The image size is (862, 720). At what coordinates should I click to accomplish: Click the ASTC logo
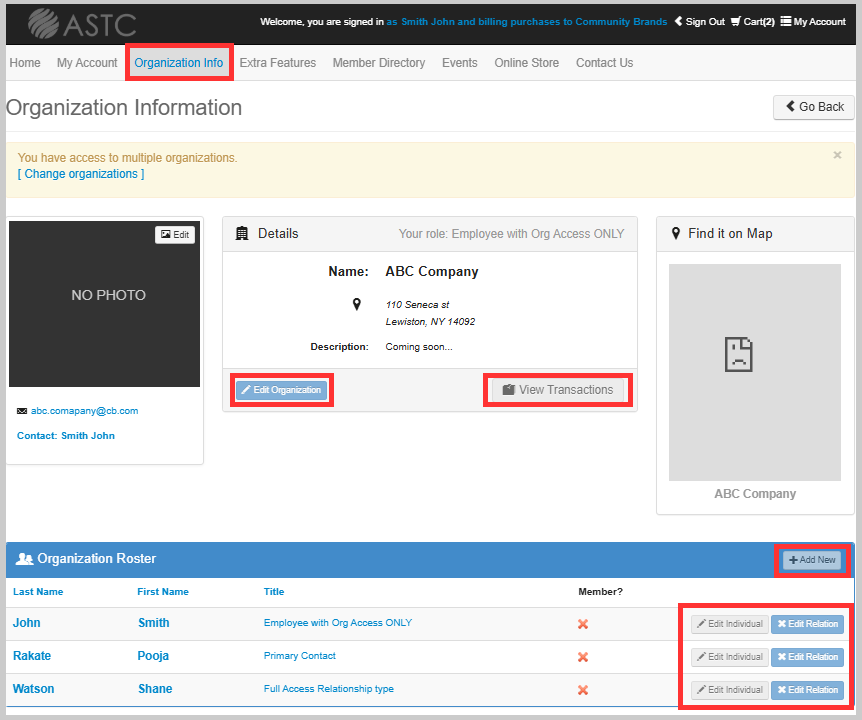click(x=82, y=24)
